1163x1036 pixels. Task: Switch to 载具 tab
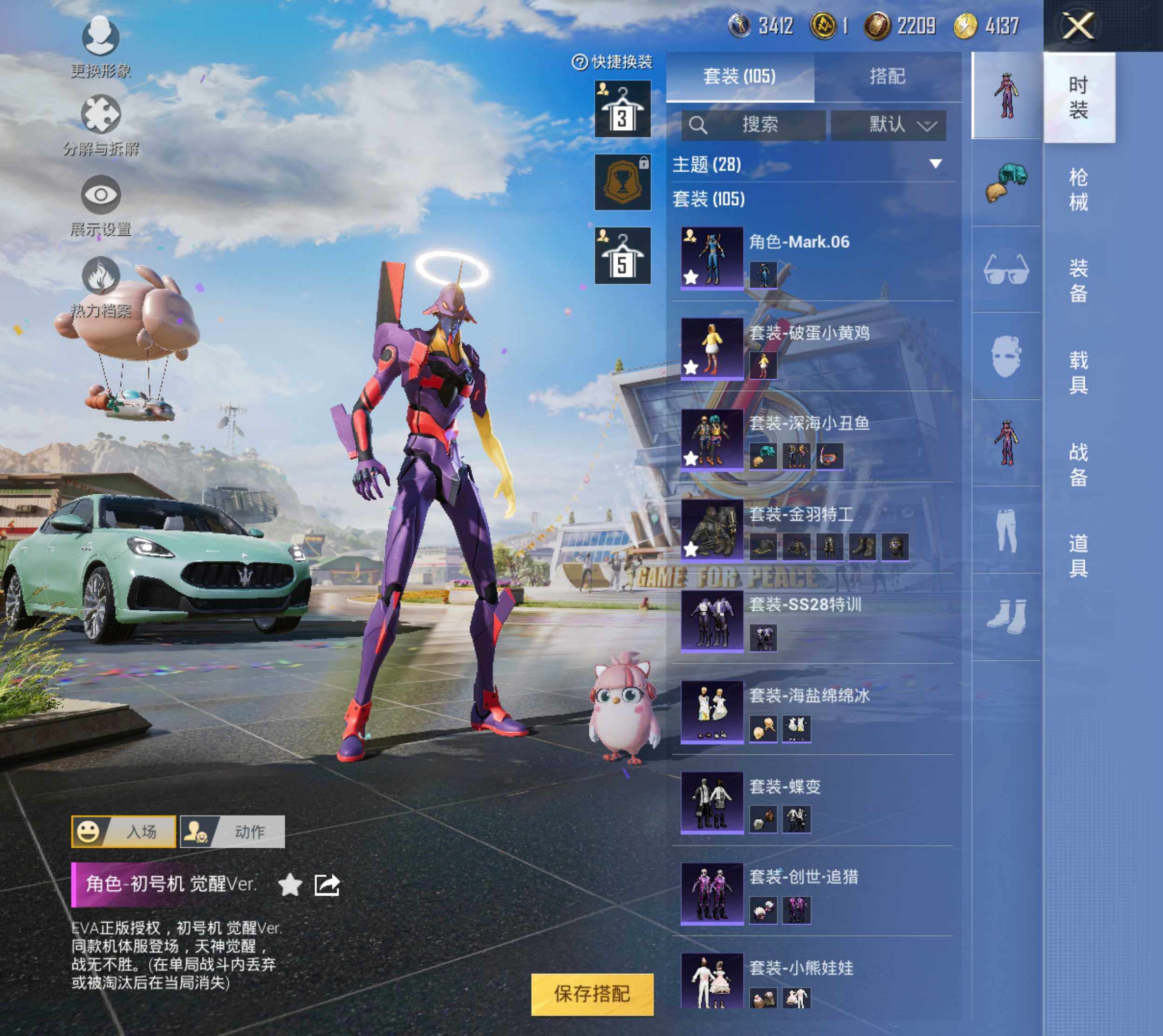(1078, 373)
